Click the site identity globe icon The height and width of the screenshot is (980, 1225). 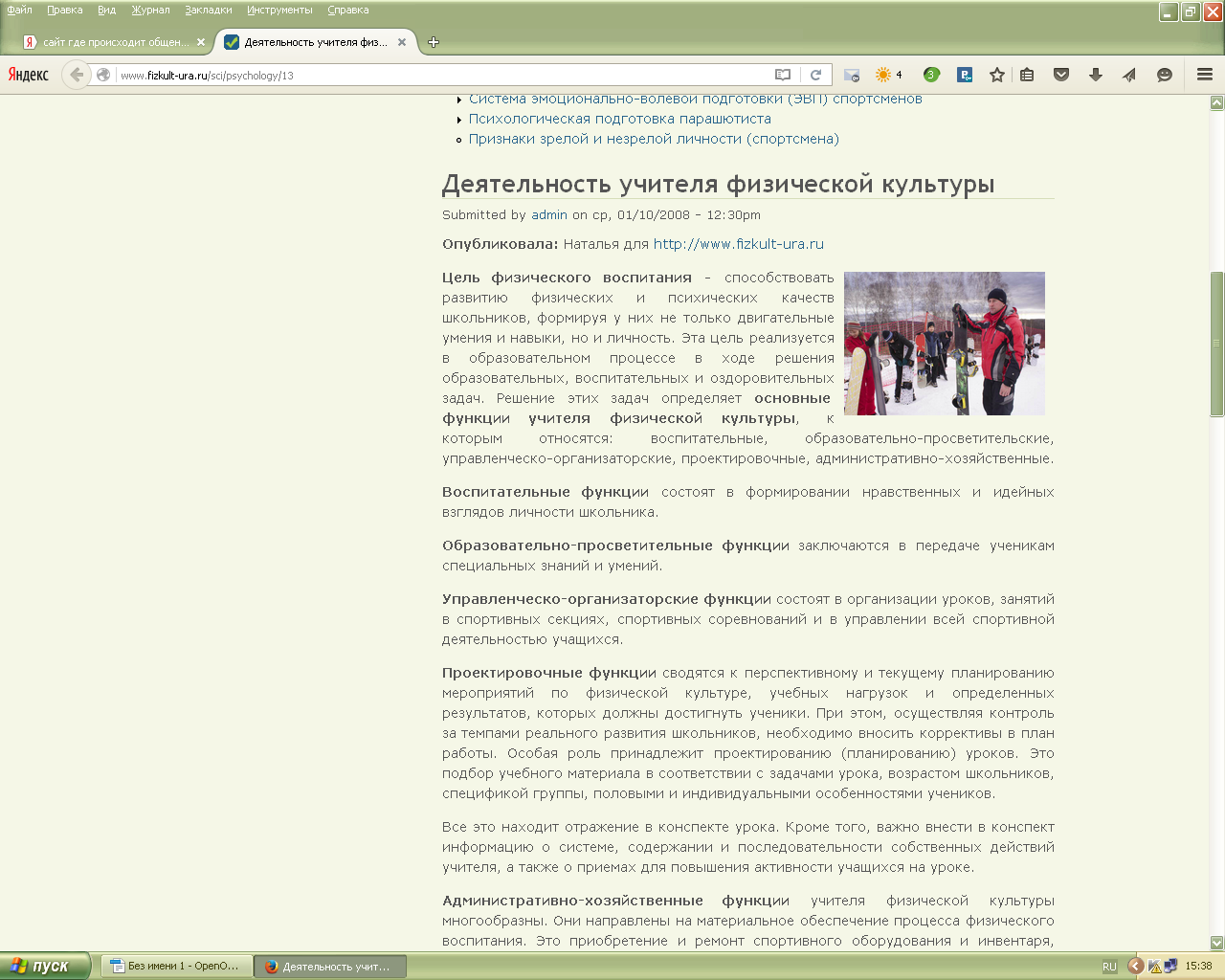tap(103, 75)
